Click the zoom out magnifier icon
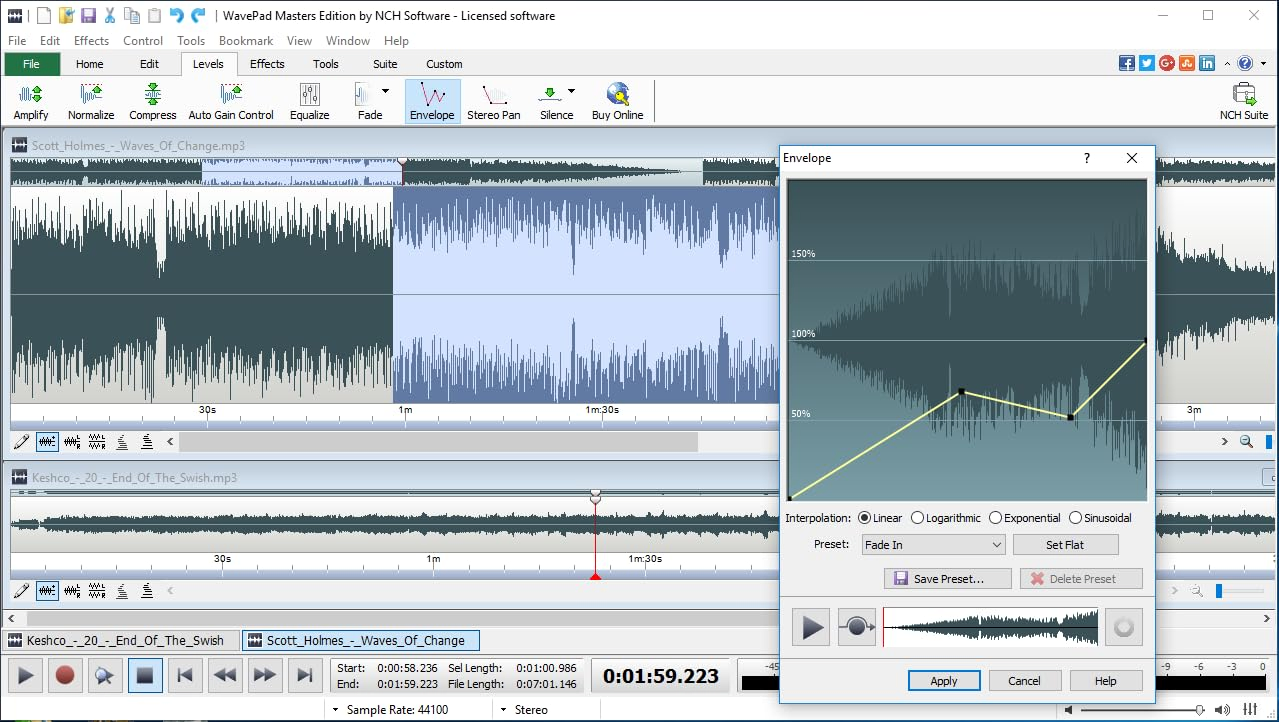This screenshot has height=722, width=1279. coord(1245,440)
